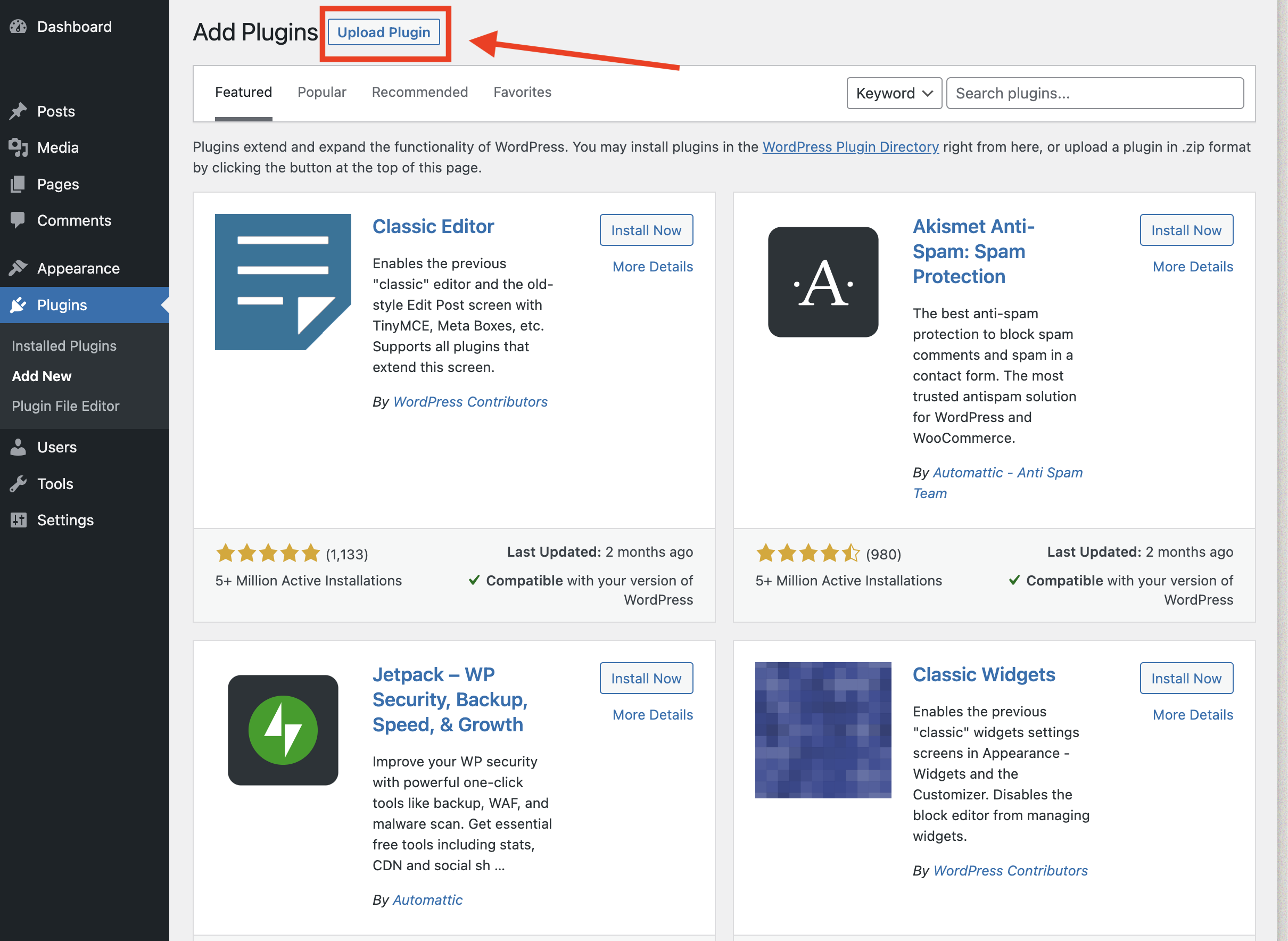Focus the Search plugins input field

[1095, 93]
